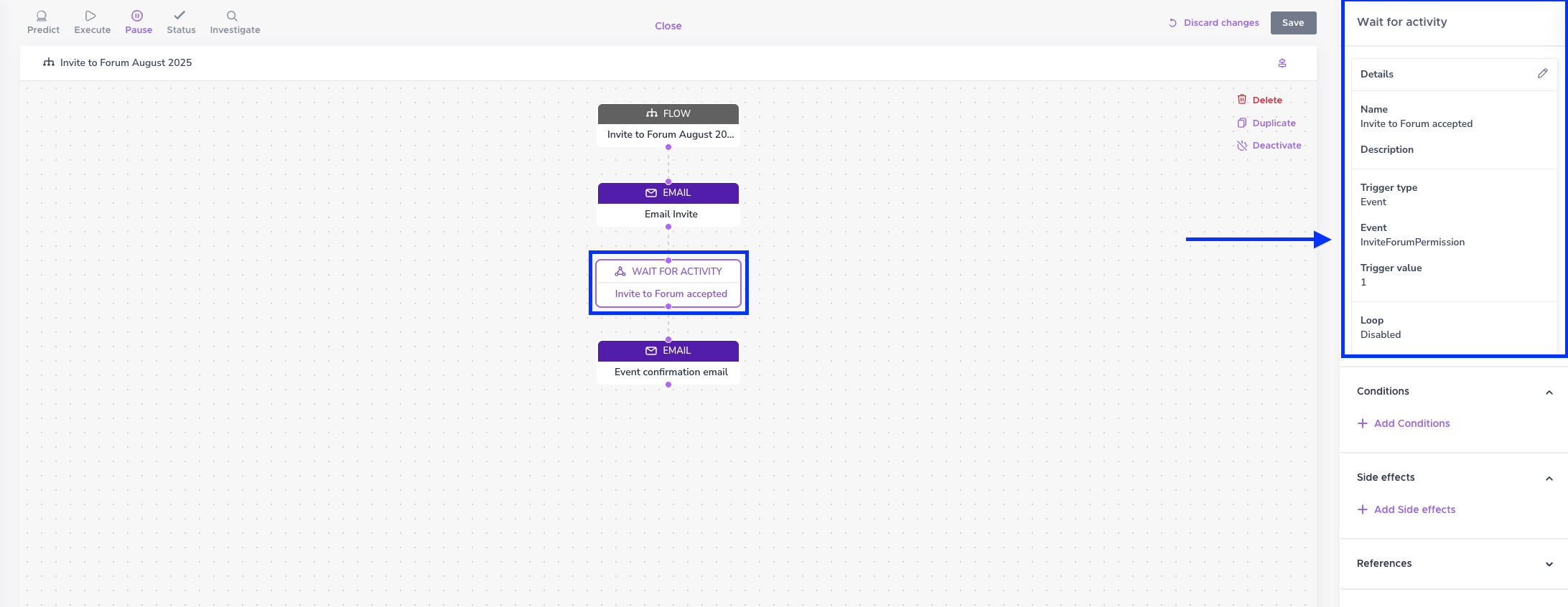1568x607 pixels.
Task: Click the Close link at top
Action: coord(668,26)
